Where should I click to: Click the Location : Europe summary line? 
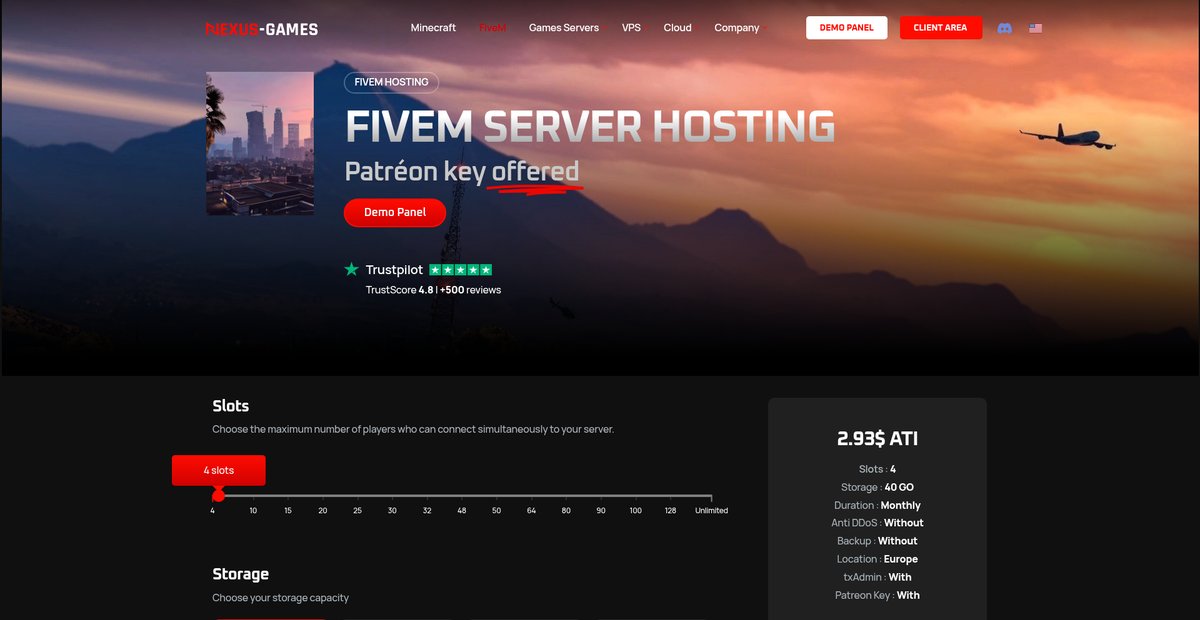pos(877,559)
